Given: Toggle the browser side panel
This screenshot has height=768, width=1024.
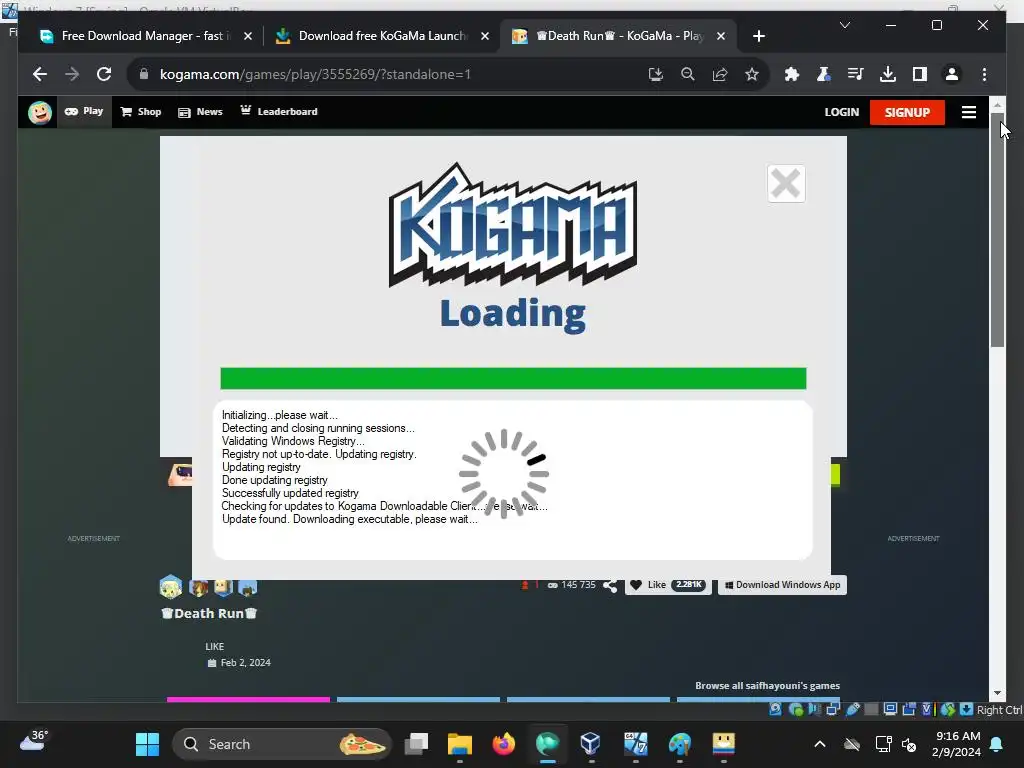Looking at the screenshot, I should click(920, 74).
